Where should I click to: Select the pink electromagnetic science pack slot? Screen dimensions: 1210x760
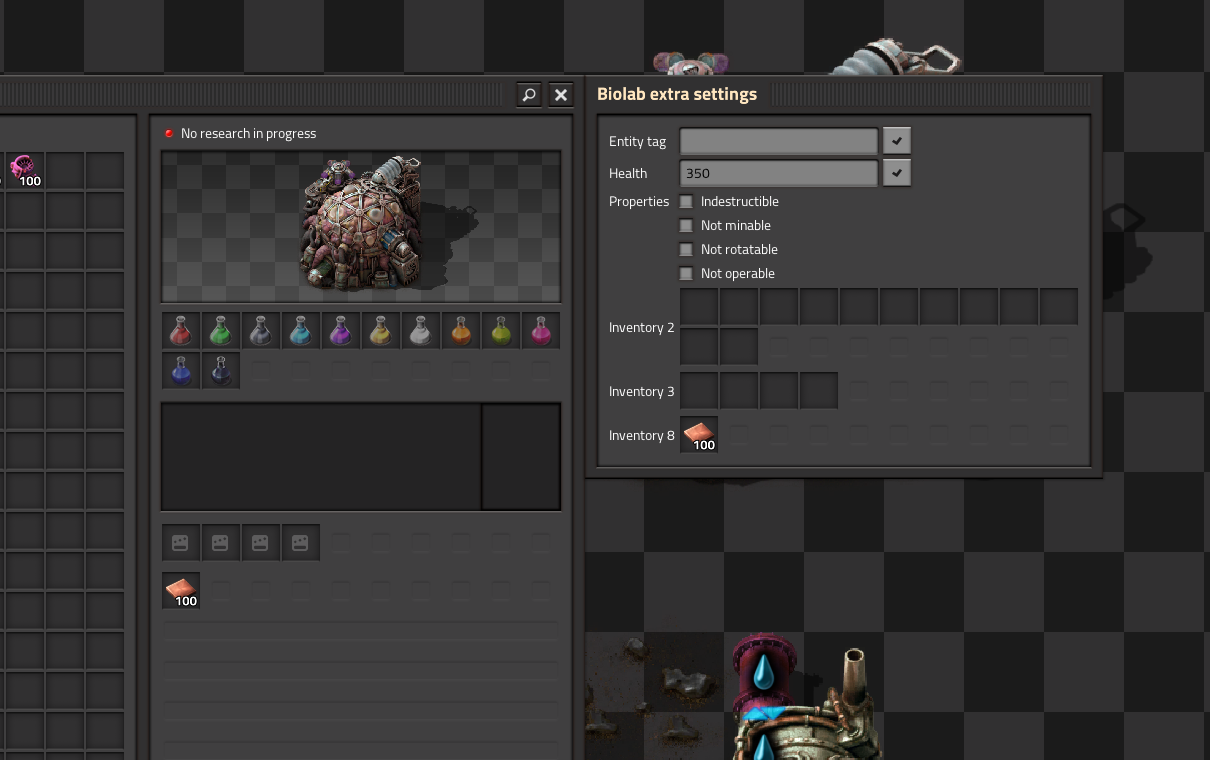point(541,331)
